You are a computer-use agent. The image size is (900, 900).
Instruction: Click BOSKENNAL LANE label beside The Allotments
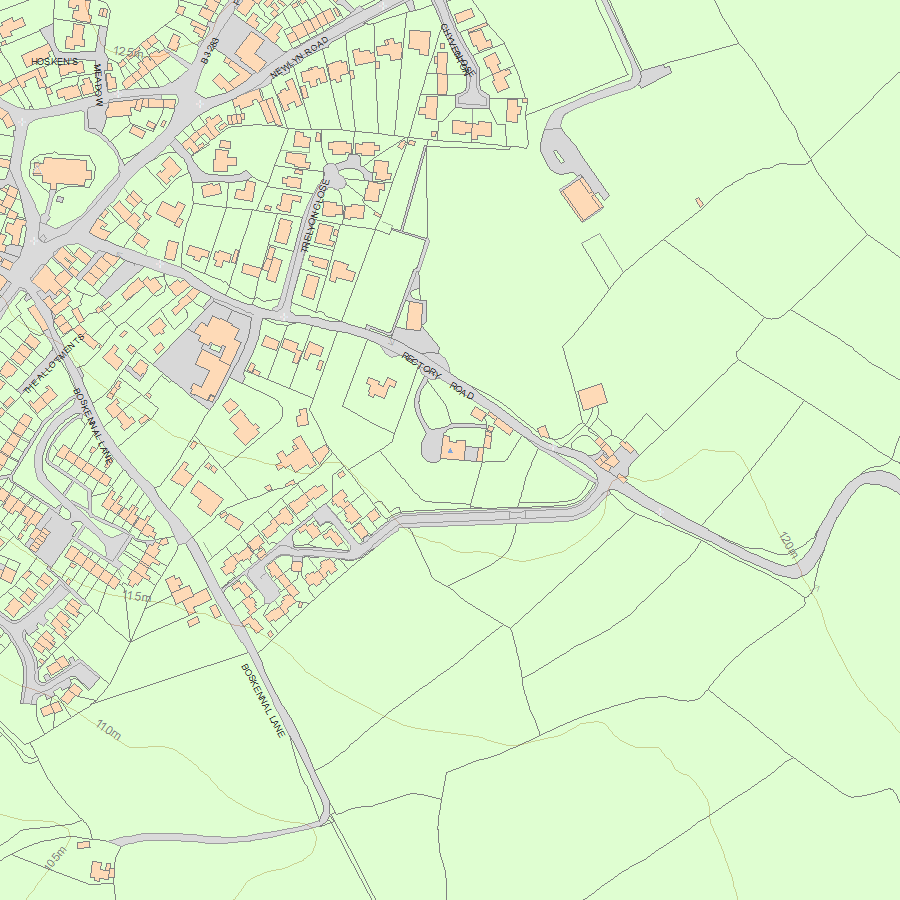[92, 425]
